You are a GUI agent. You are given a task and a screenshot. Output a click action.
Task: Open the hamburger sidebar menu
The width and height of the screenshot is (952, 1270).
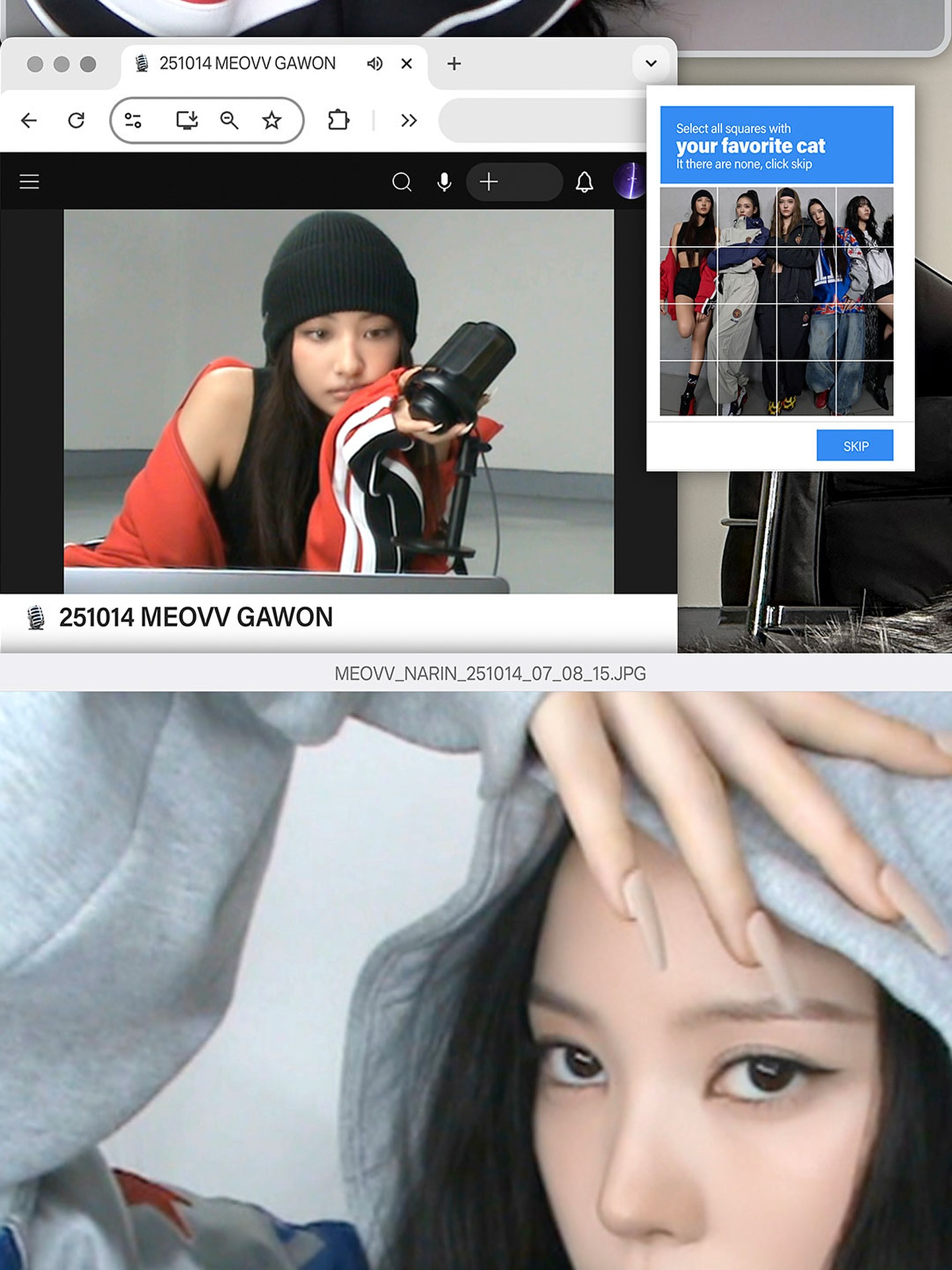click(29, 182)
